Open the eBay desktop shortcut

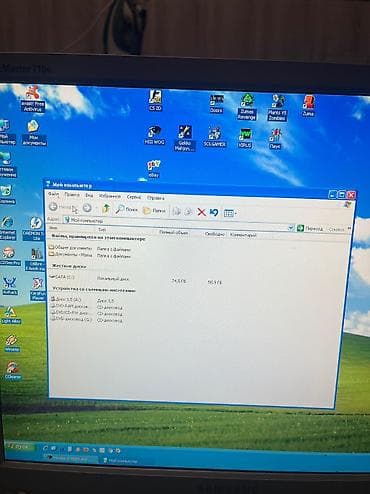[x=154, y=169]
